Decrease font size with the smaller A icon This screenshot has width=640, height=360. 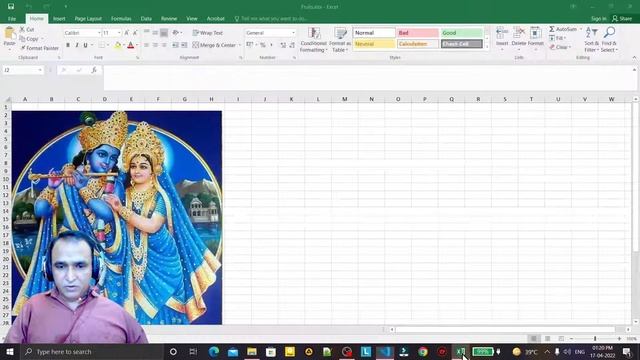[135, 33]
